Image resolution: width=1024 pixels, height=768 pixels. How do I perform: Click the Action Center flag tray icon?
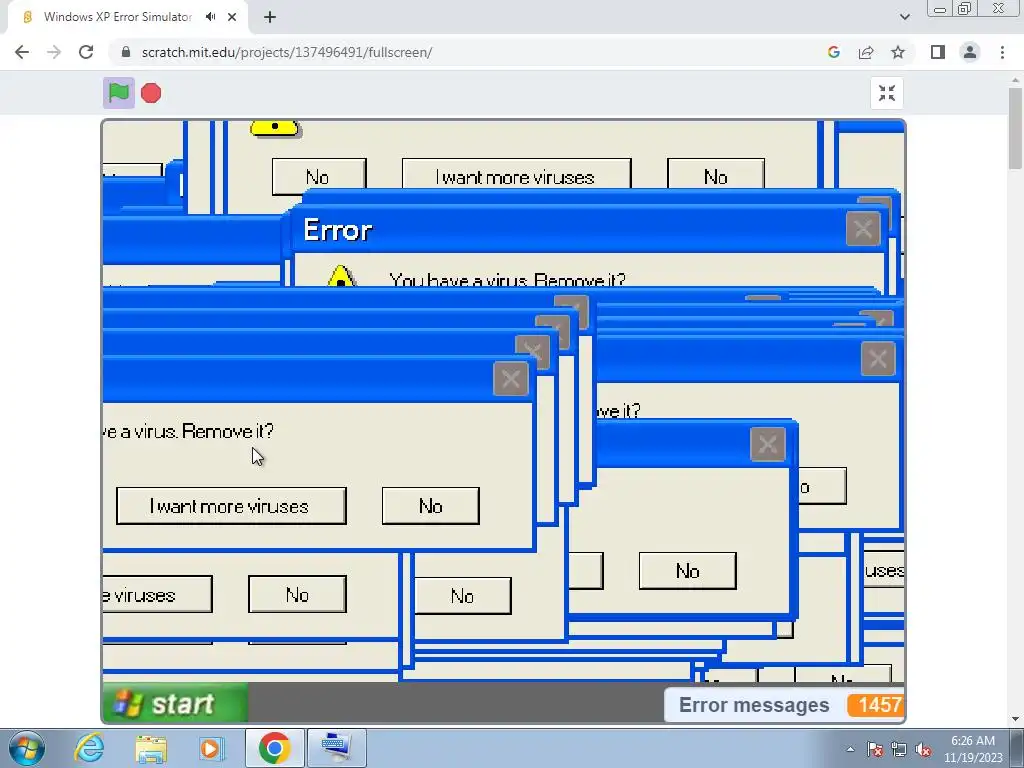875,749
